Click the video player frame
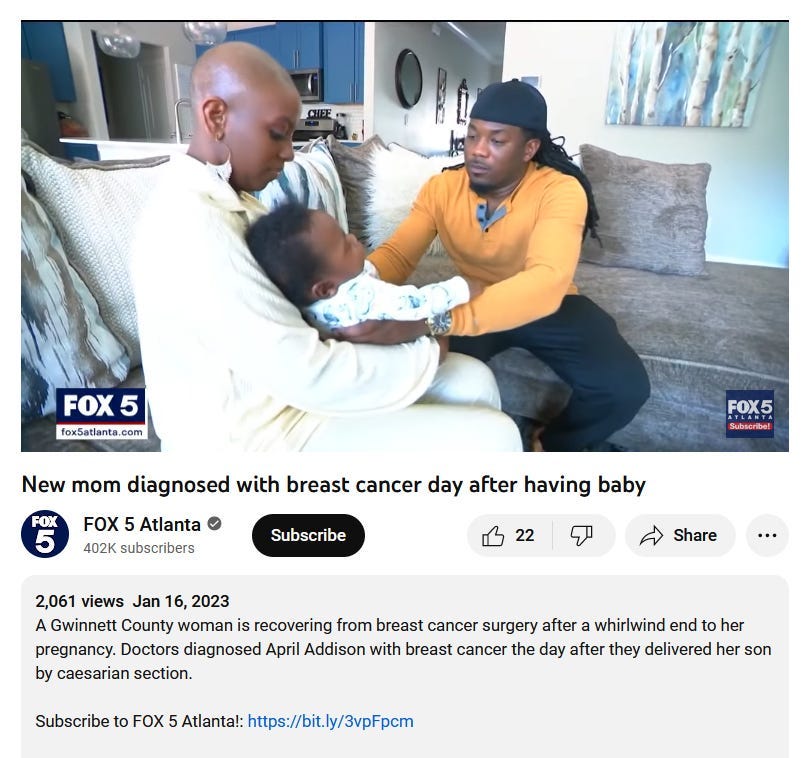 point(405,236)
